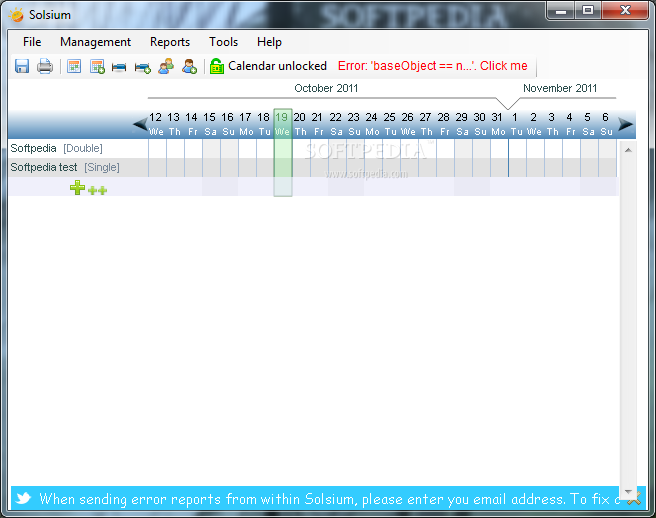This screenshot has width=656, height=518.
Task: Click date 1 Tu of November
Action: coord(515,124)
